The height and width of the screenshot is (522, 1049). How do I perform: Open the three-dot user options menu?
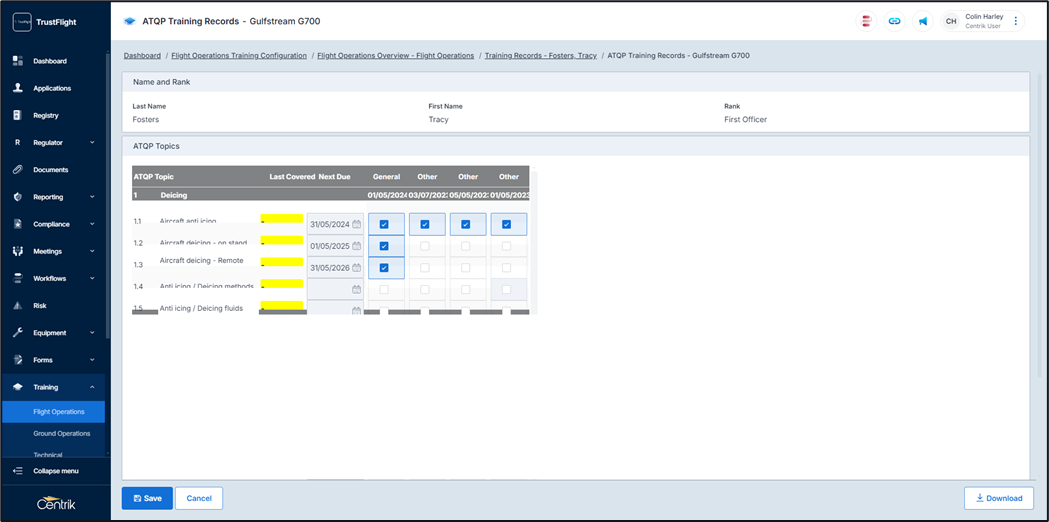pos(1016,21)
